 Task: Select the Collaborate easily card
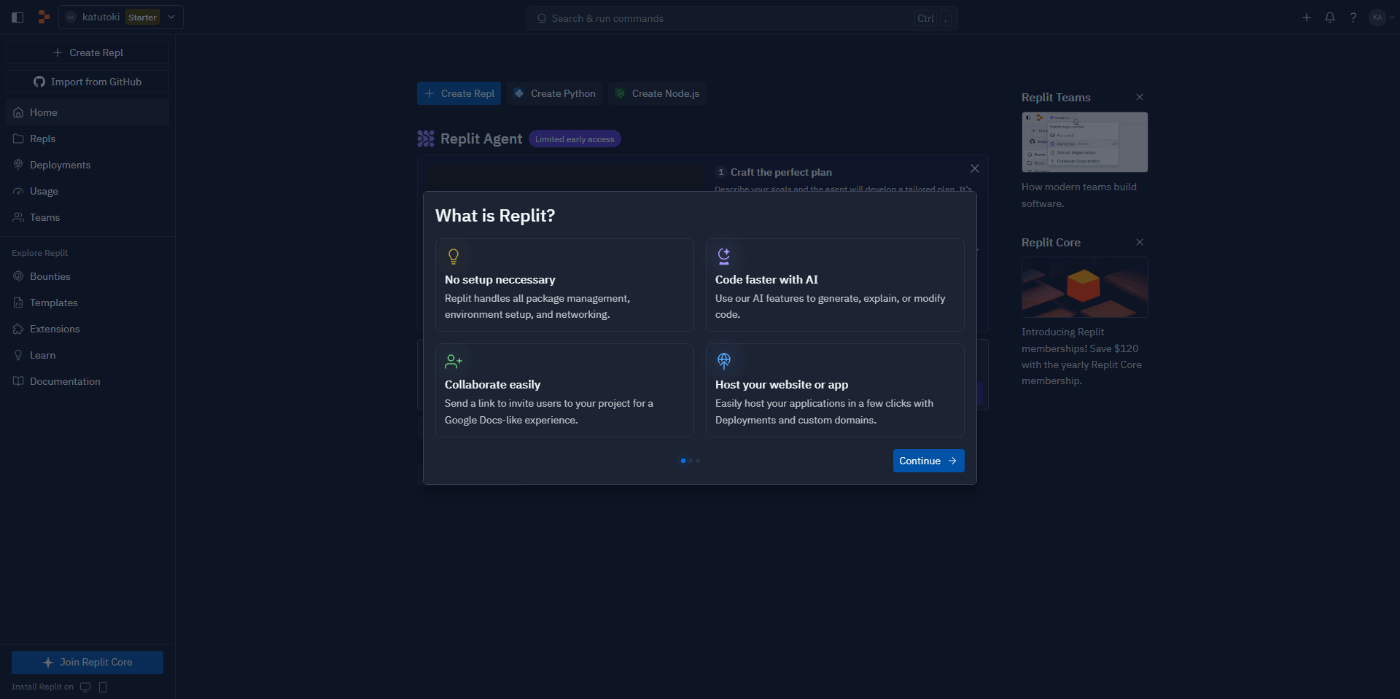point(564,390)
